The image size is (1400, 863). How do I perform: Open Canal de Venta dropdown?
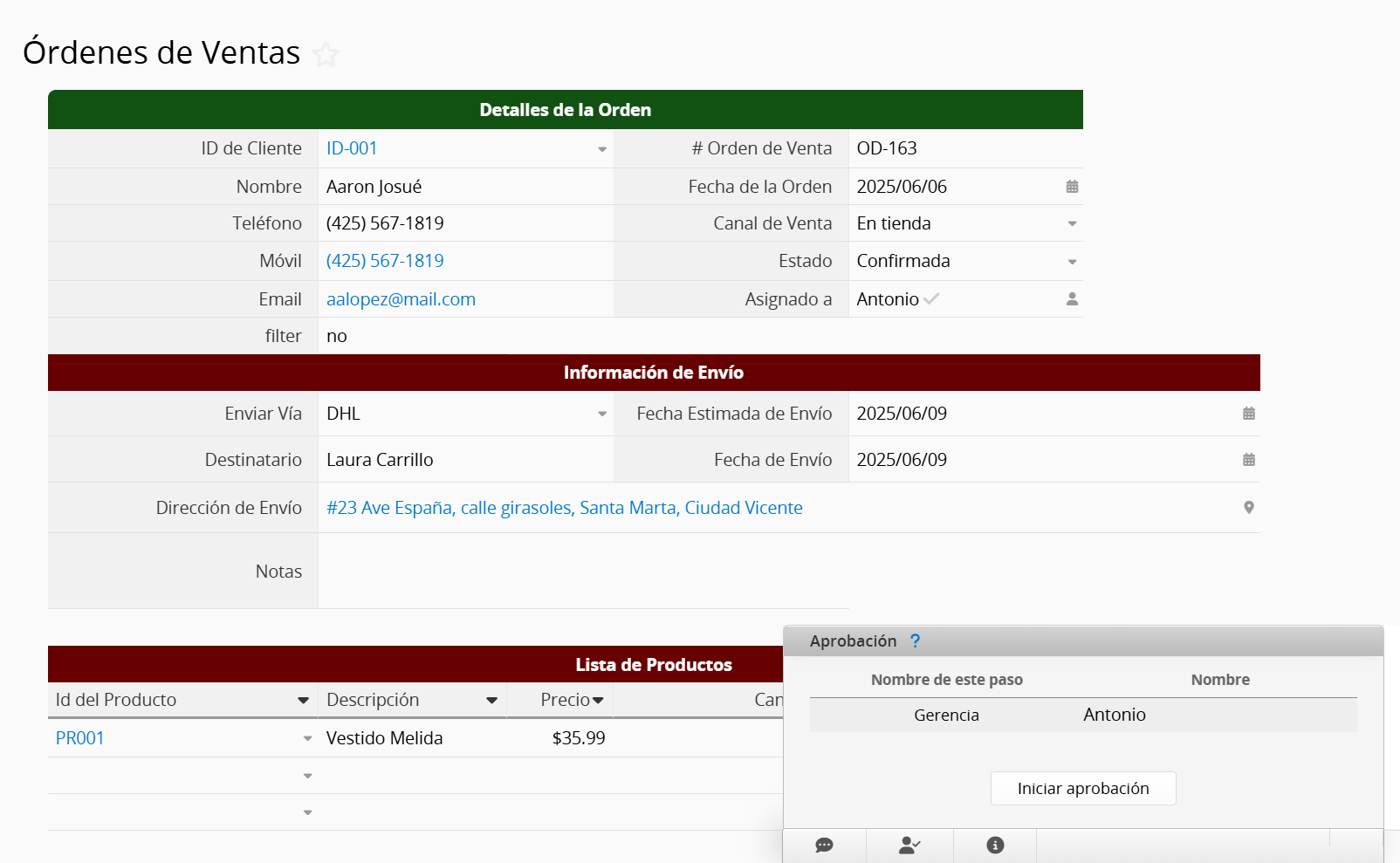coord(1072,224)
